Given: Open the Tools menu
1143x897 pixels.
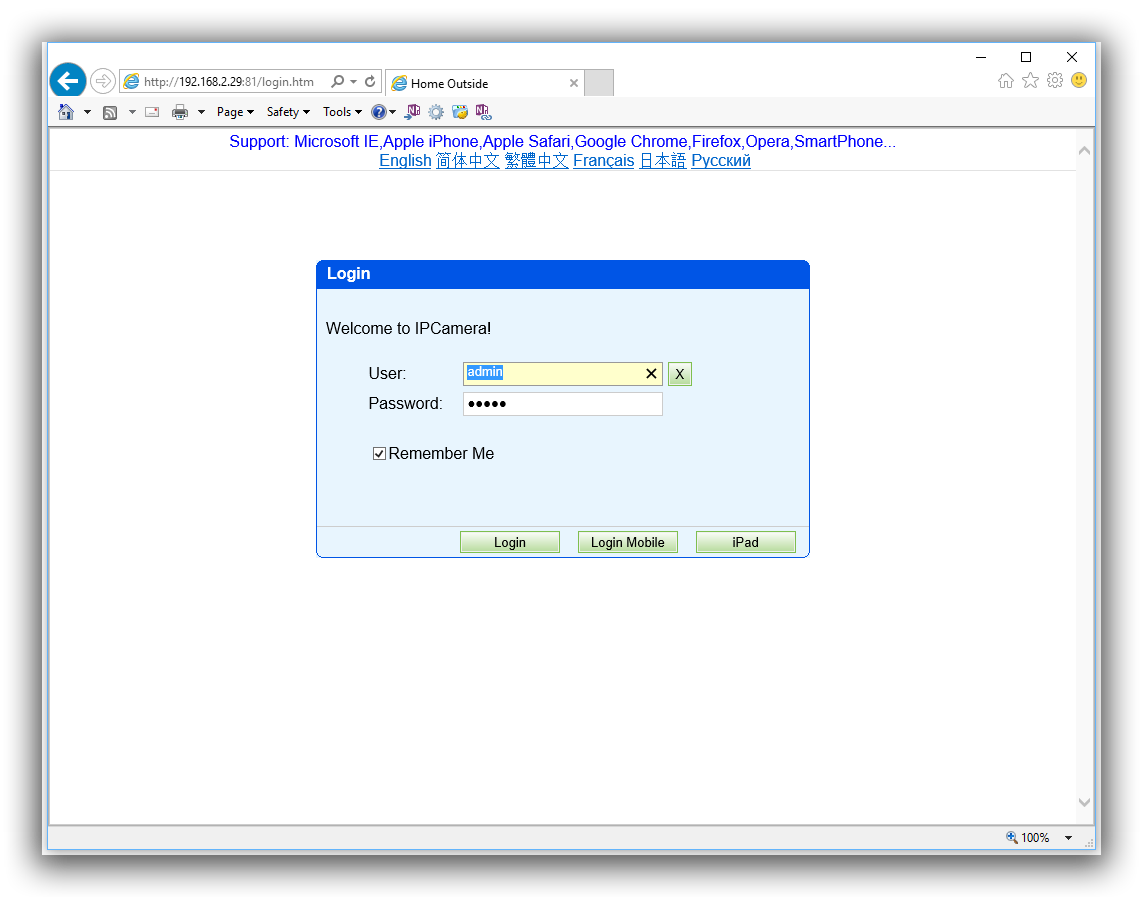Looking at the screenshot, I should pos(342,112).
